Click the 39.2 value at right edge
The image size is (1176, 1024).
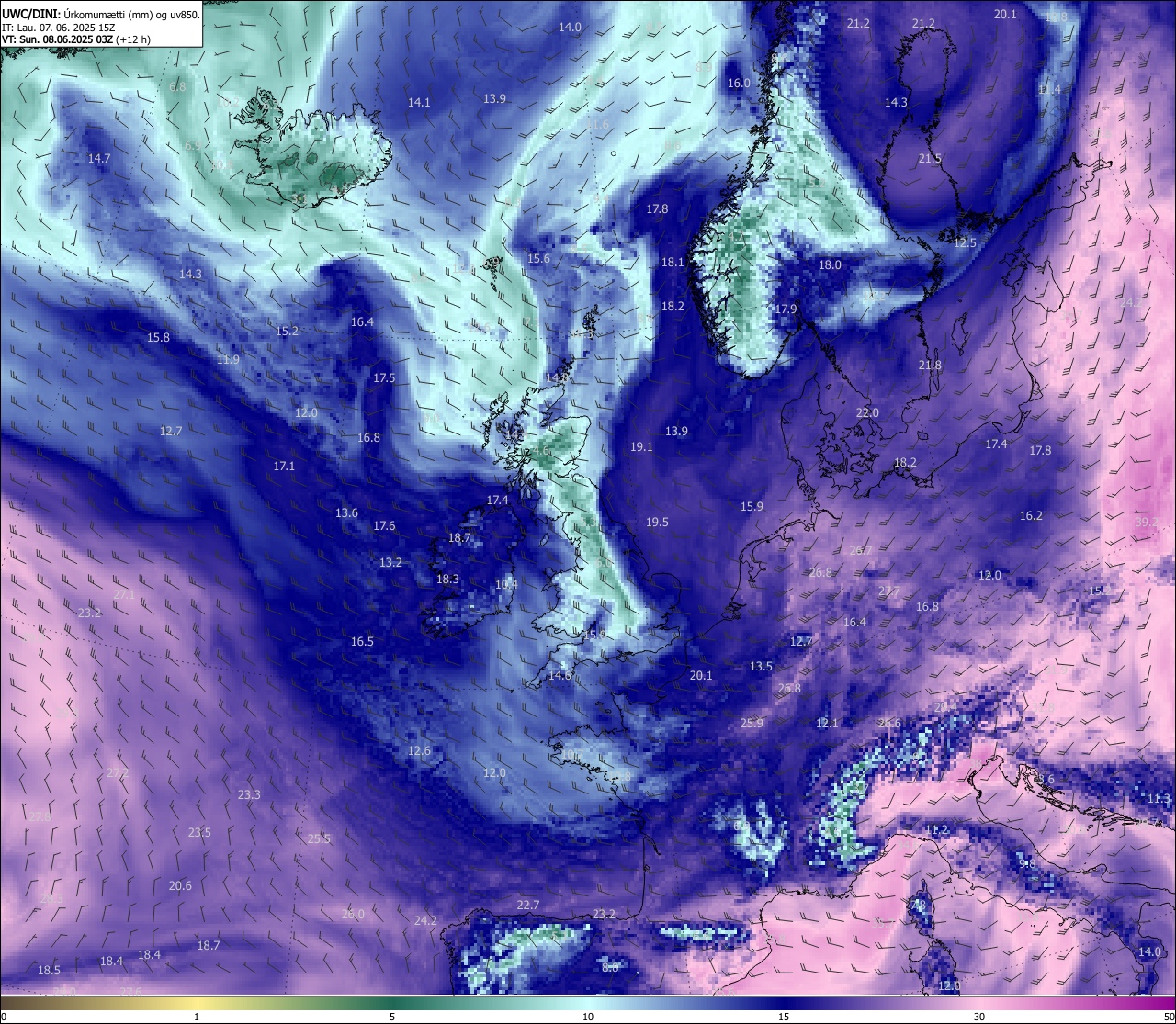point(1146,522)
